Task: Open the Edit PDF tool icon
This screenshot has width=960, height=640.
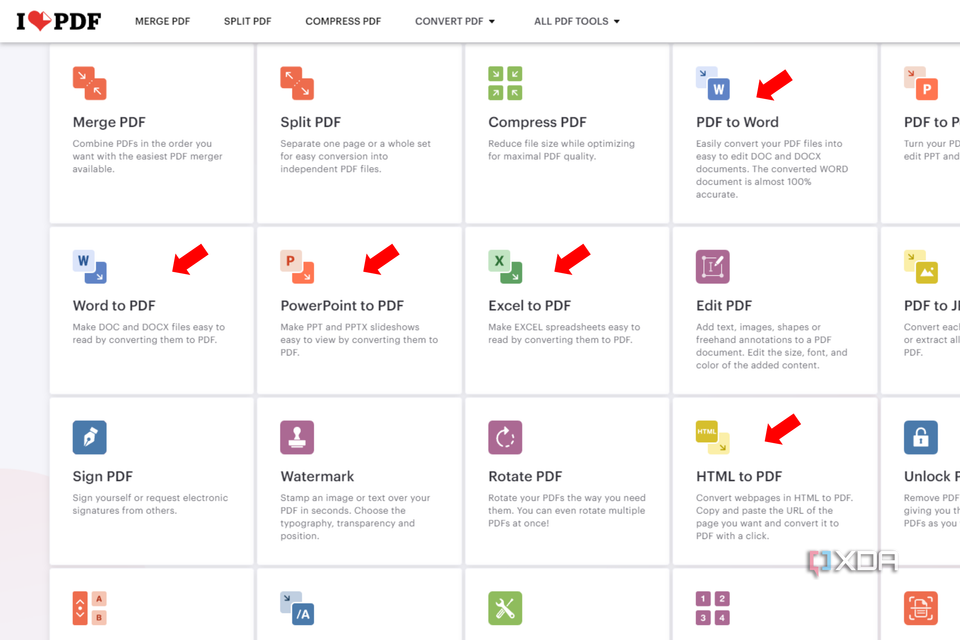Action: point(713,266)
